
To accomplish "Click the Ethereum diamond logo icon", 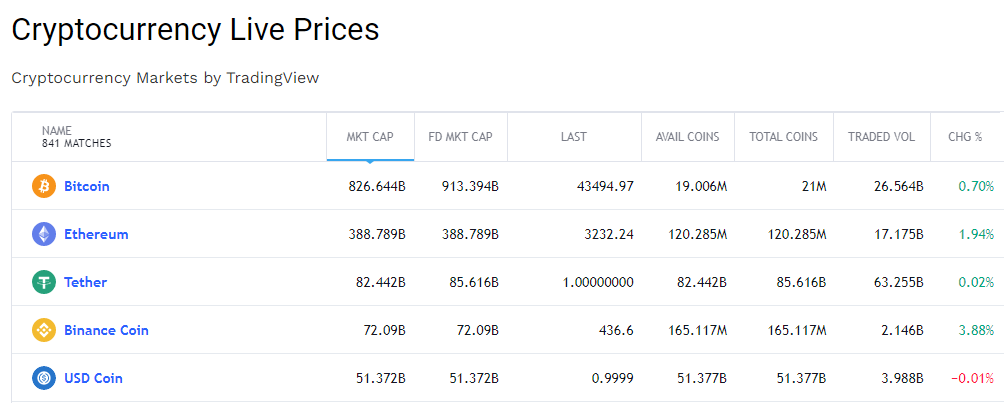I will 44,234.
